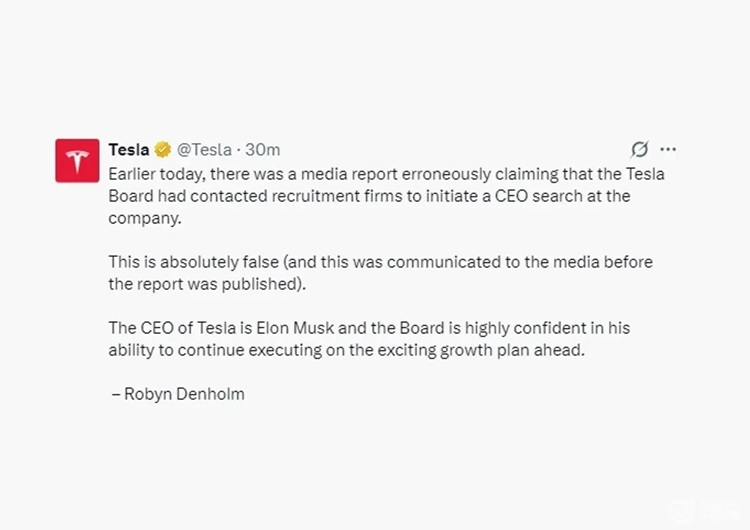The image size is (750, 530).
Task: Click 'media report erroneously claiming' phrase
Action: pos(430,174)
